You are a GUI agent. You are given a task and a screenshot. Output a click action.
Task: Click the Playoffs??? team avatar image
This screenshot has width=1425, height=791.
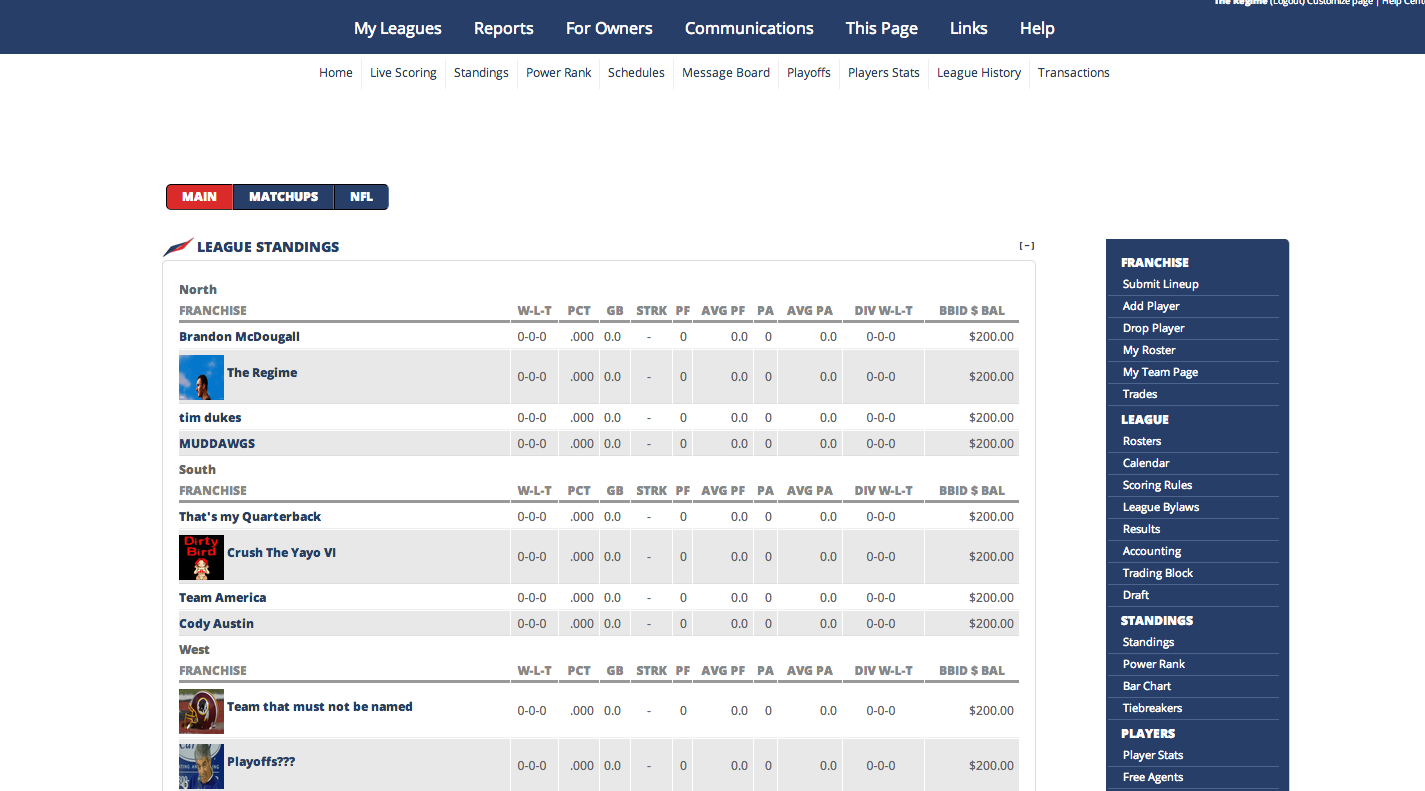pyautogui.click(x=201, y=766)
